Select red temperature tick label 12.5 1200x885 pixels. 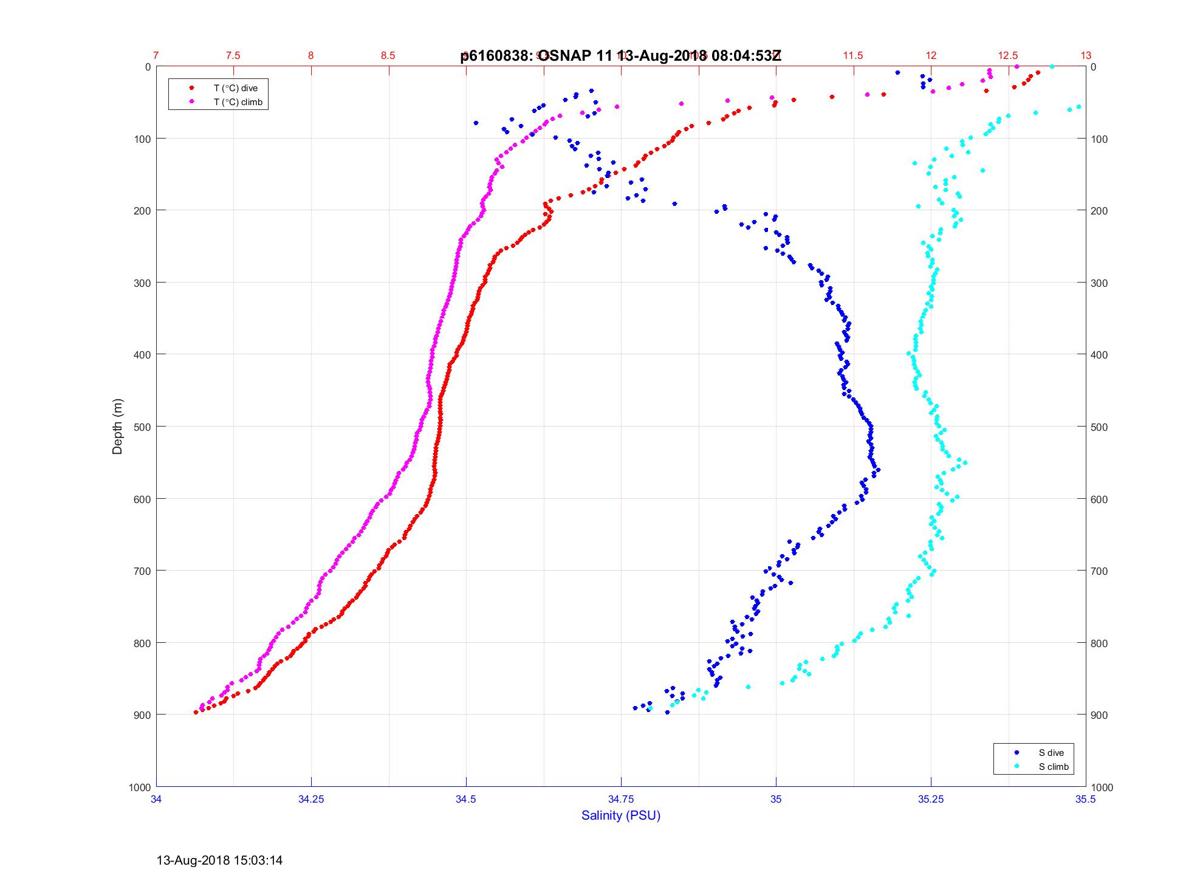[1008, 55]
